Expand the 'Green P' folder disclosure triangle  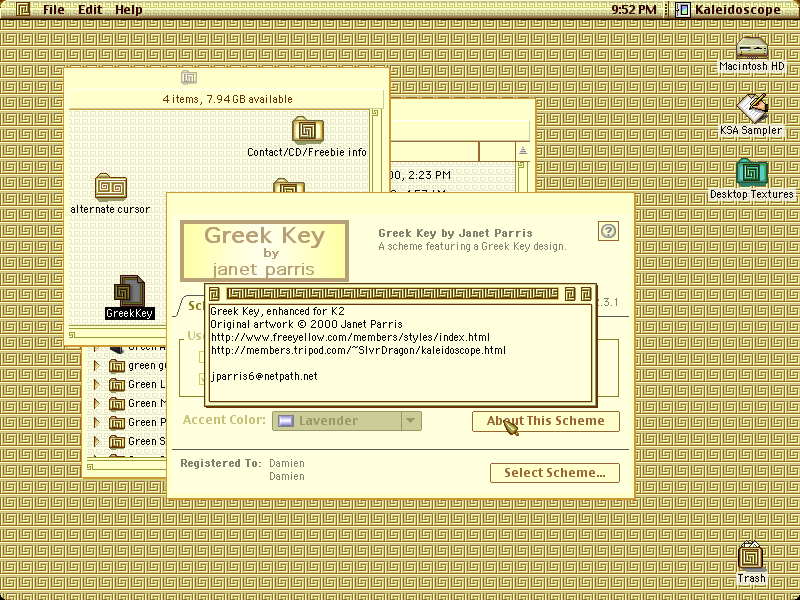tap(96, 422)
